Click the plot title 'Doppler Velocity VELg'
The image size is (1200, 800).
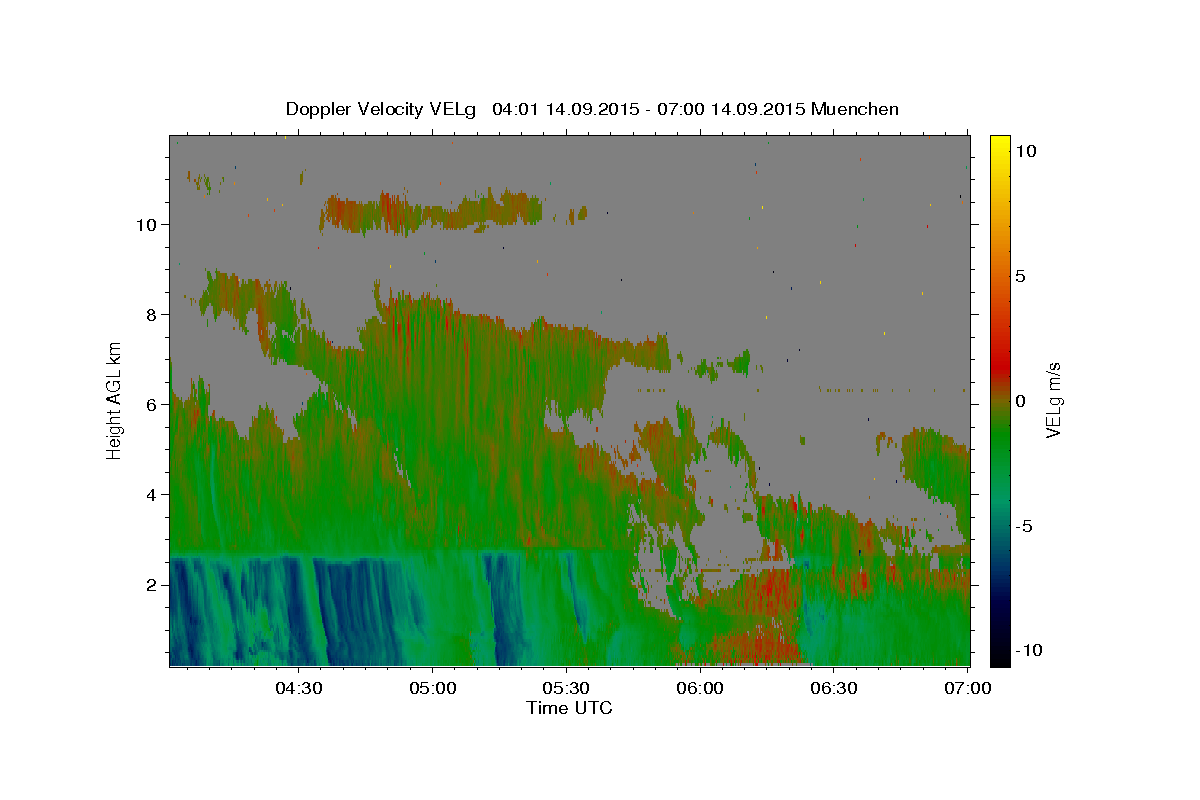(381, 109)
